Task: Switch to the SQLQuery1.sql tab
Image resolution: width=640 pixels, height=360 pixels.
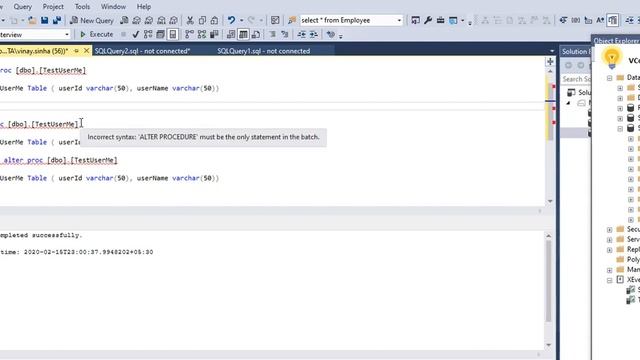Action: pos(264,51)
